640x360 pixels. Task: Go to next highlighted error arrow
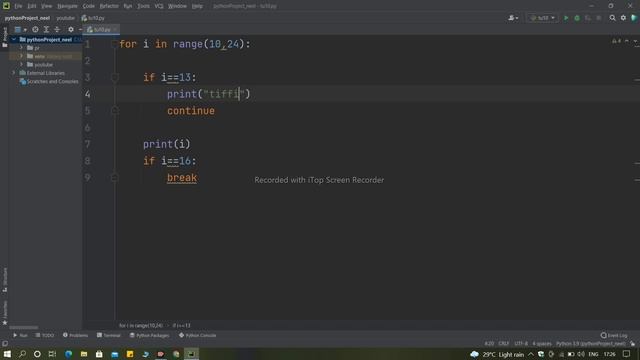coord(636,41)
